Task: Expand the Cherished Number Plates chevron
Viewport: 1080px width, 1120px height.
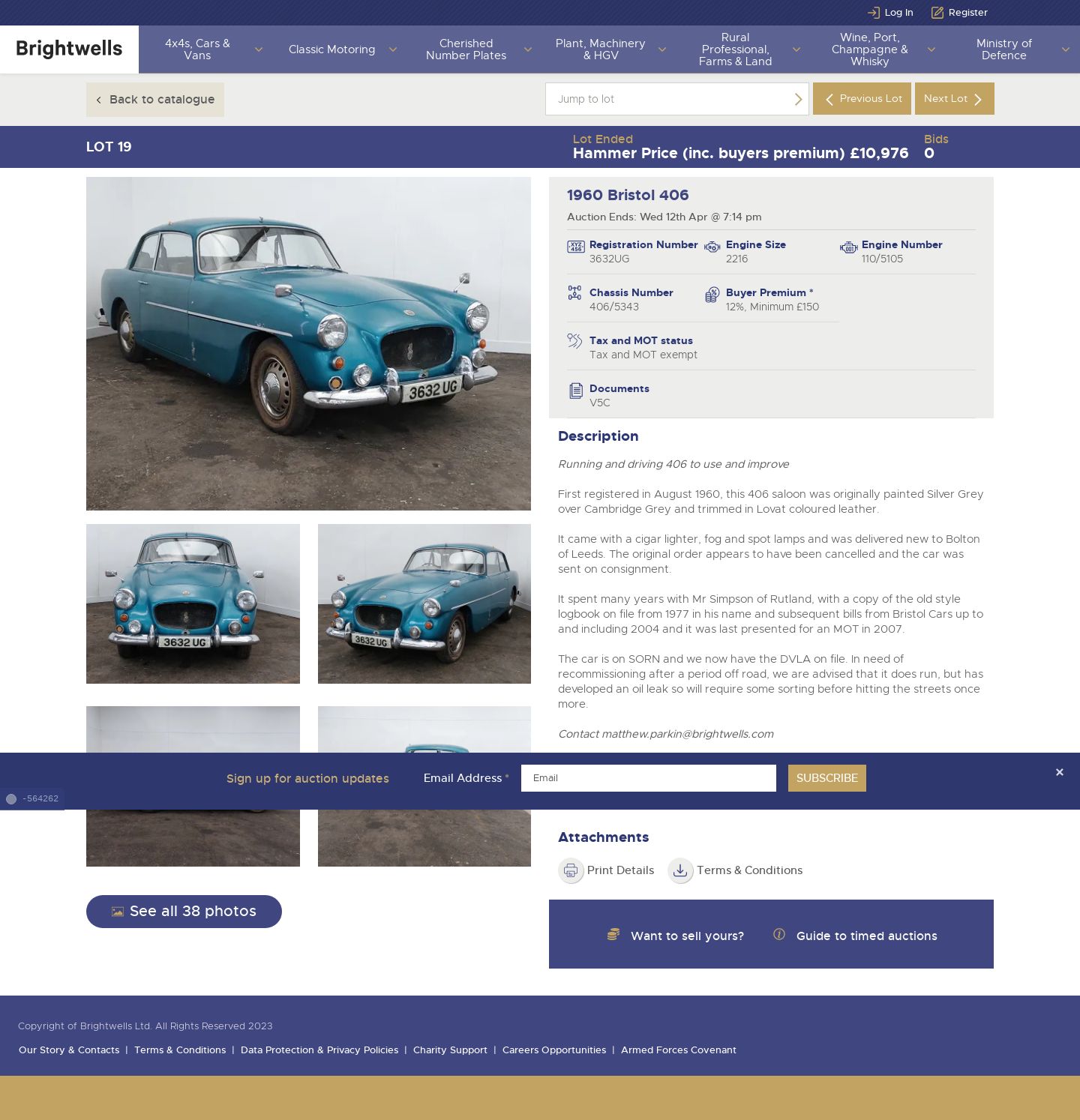Action: [527, 49]
